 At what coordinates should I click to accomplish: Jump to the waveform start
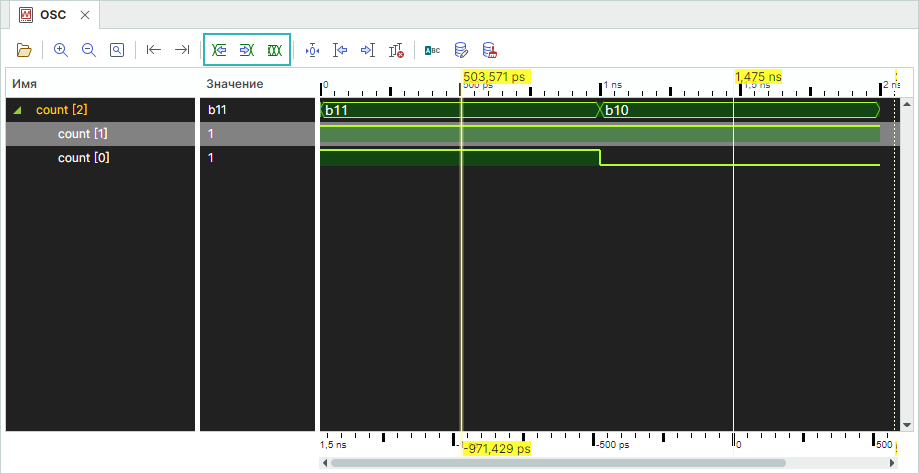(x=153, y=50)
